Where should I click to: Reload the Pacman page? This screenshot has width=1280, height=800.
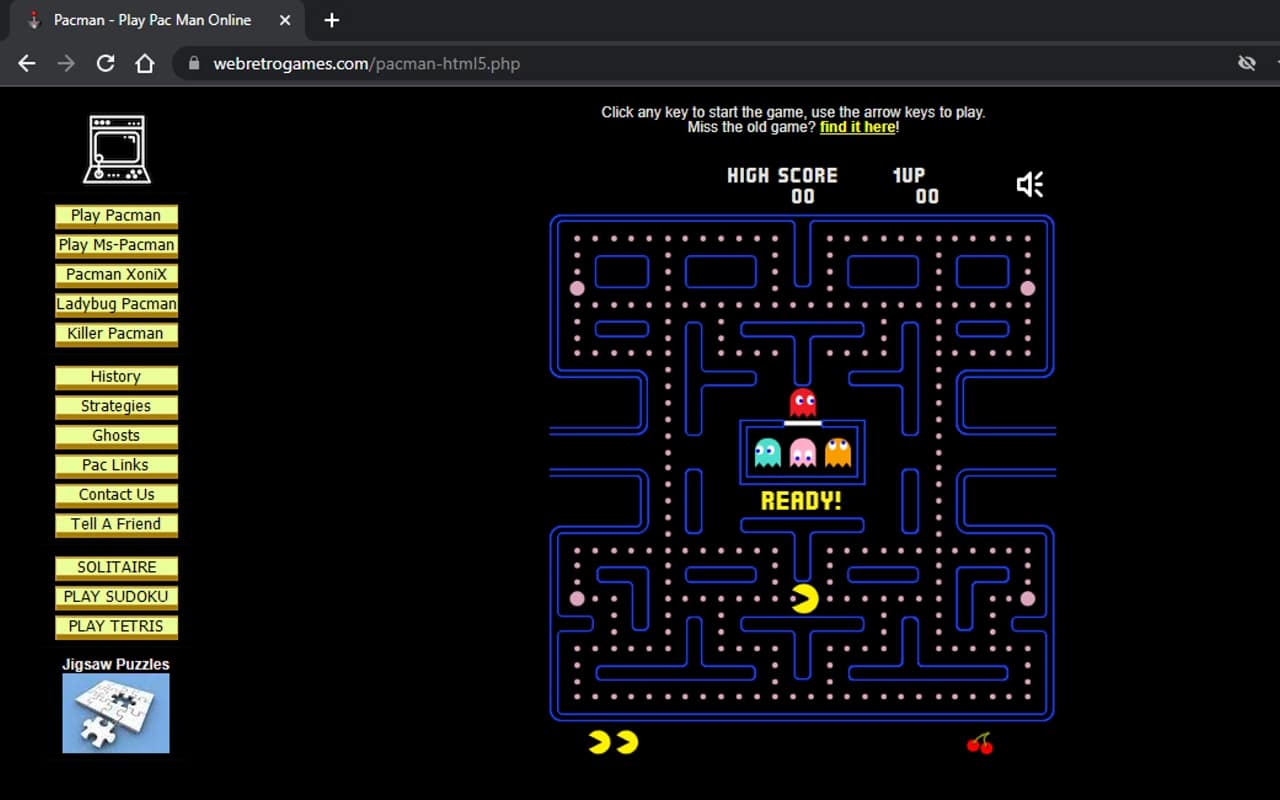click(x=105, y=63)
